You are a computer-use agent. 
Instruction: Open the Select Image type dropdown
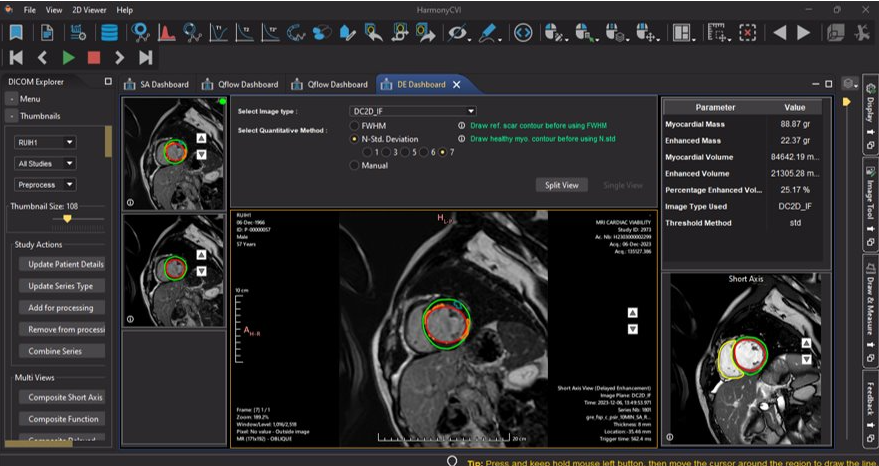412,111
